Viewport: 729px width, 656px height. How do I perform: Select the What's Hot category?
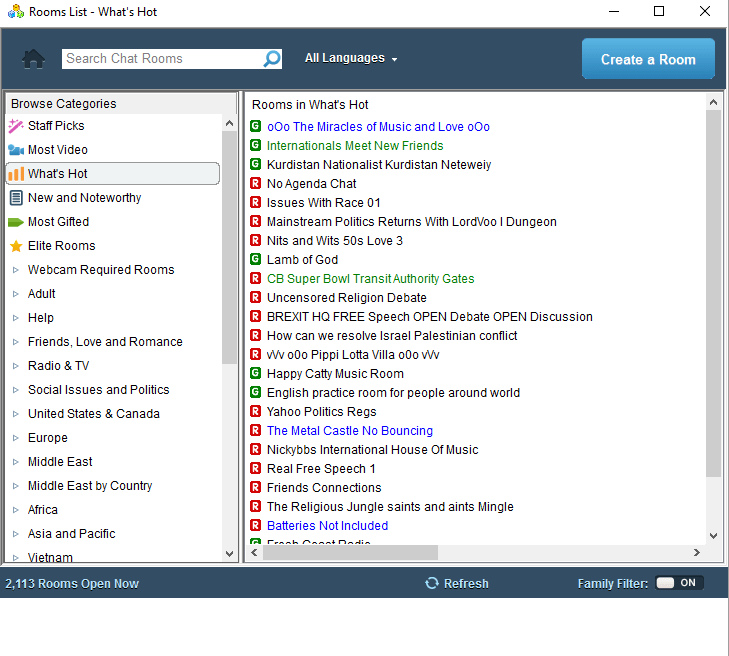58,174
